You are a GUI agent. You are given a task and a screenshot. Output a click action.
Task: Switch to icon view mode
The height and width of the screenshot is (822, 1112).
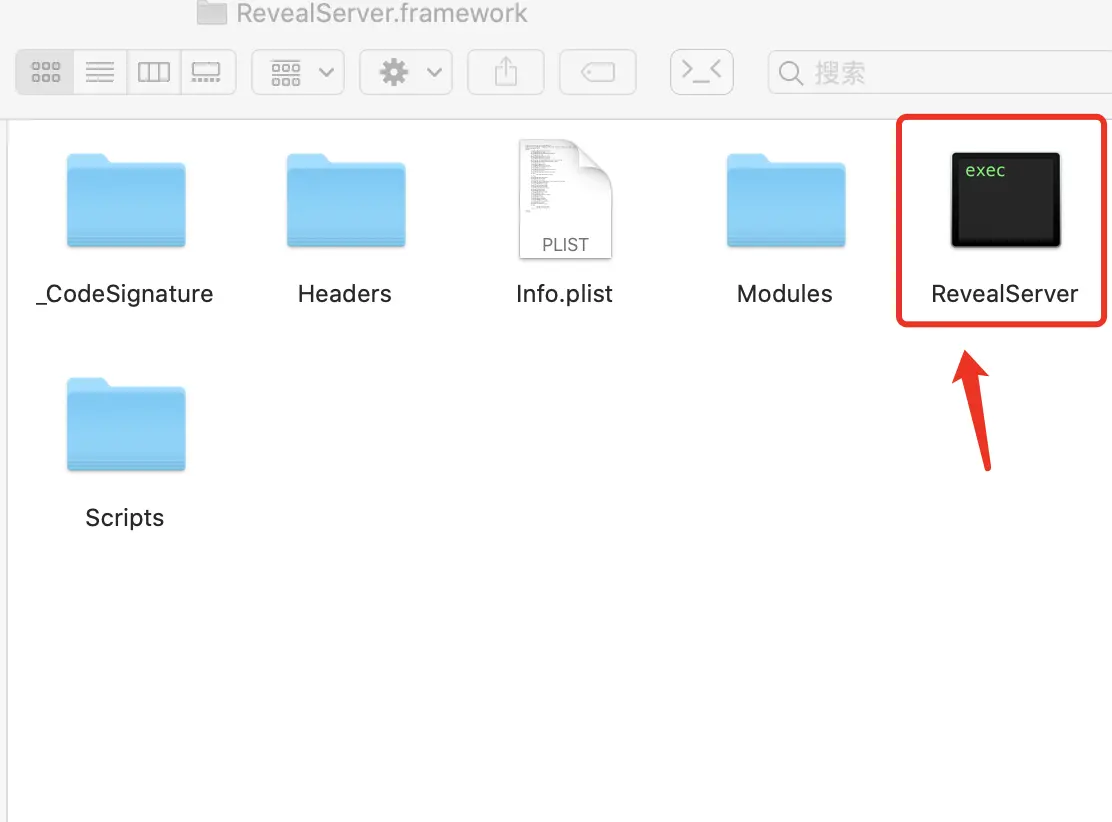pos(45,72)
